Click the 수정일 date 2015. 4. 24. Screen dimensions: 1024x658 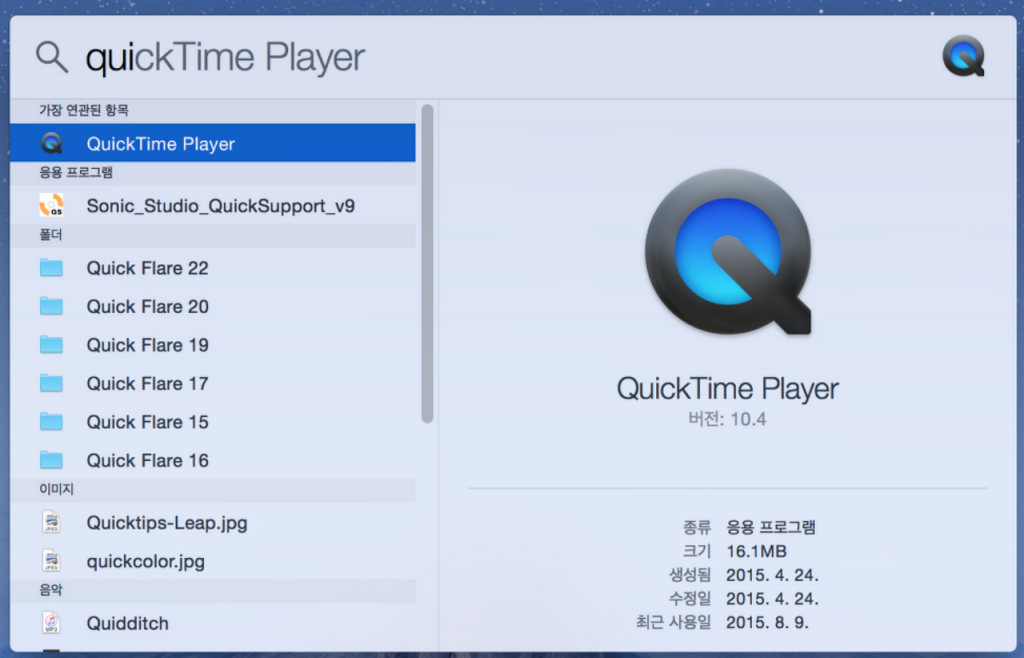[x=772, y=599]
